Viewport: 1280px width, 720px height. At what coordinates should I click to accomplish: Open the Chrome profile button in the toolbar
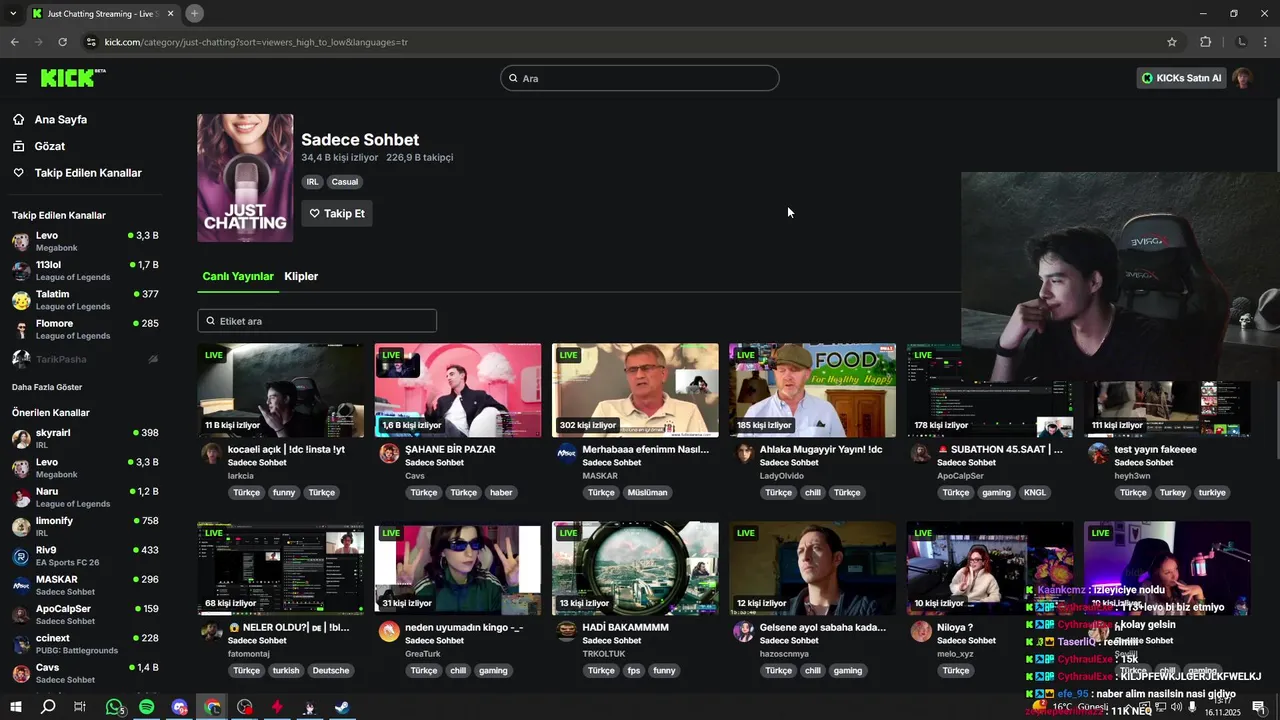pos(1242,42)
